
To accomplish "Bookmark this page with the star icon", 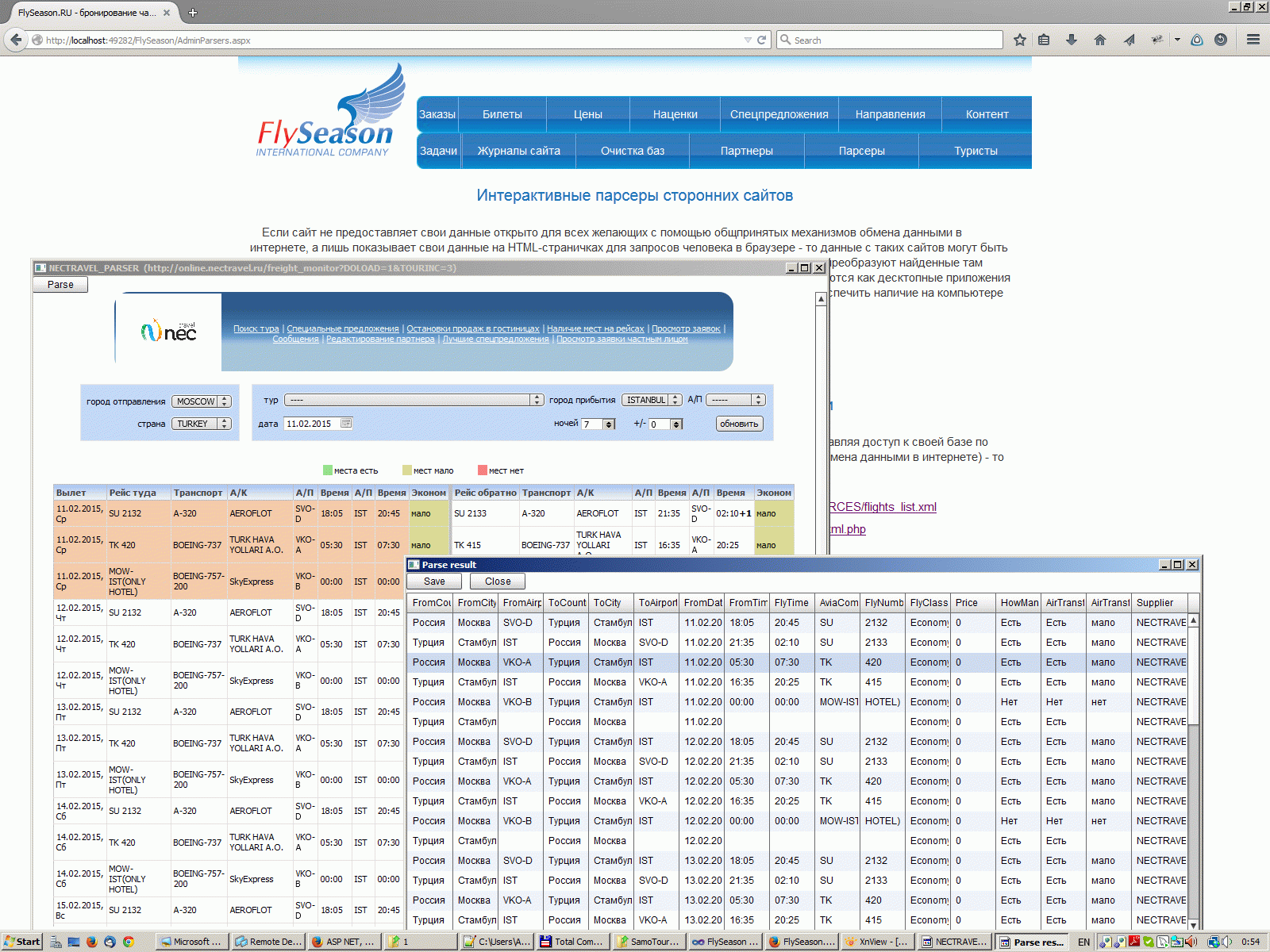I will (1020, 40).
